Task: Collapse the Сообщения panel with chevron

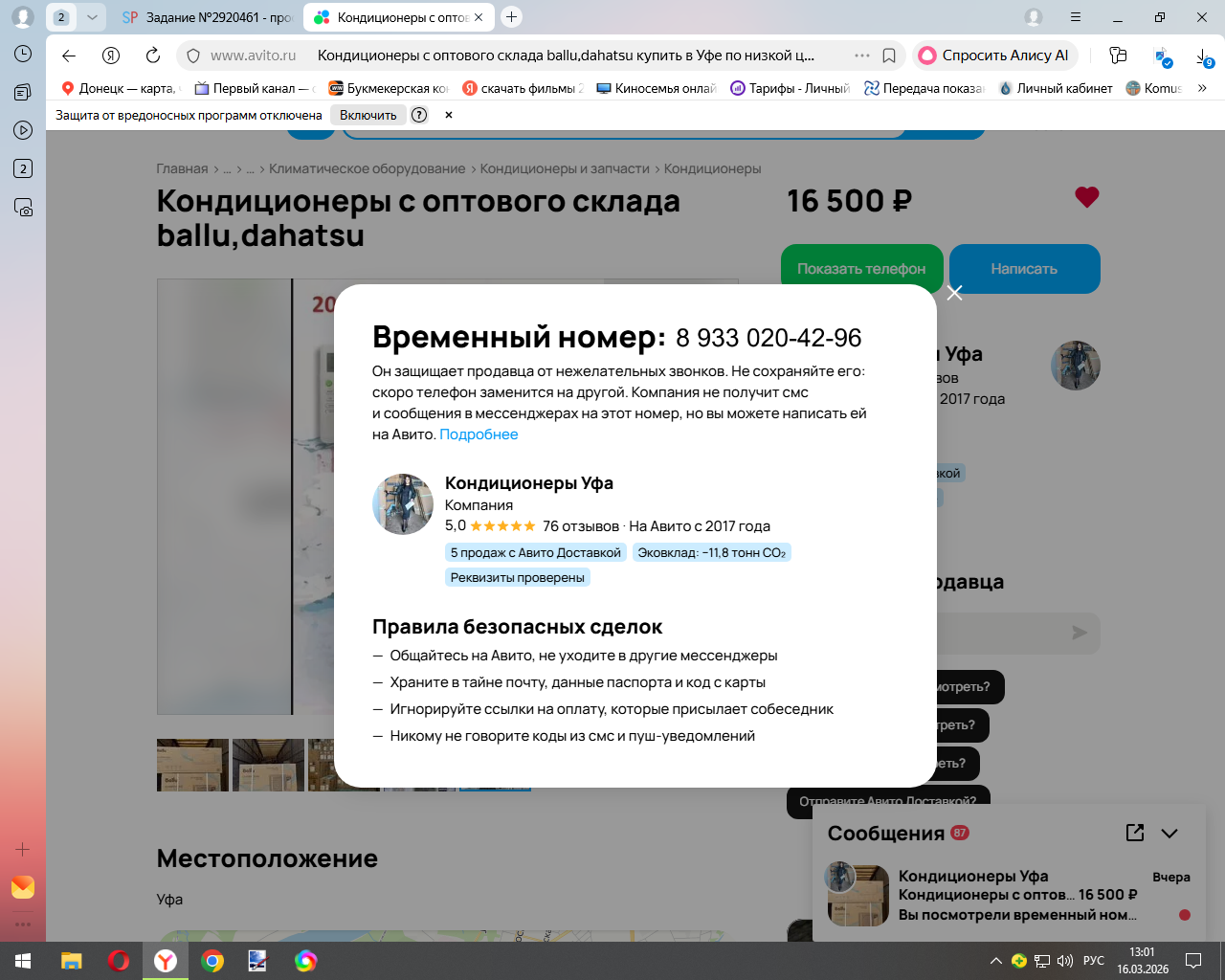Action: coord(1169,833)
